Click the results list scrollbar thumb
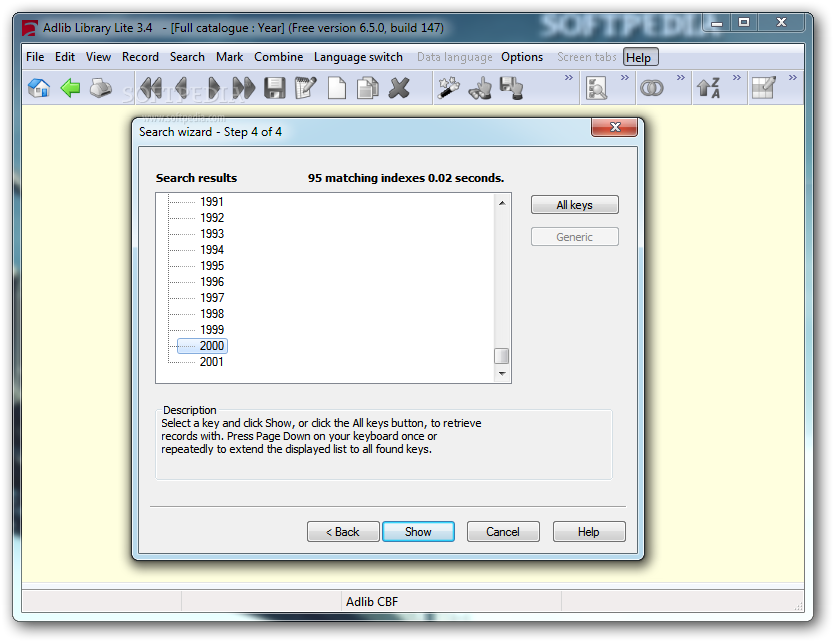Viewport: 834px width, 642px height. (x=502, y=355)
